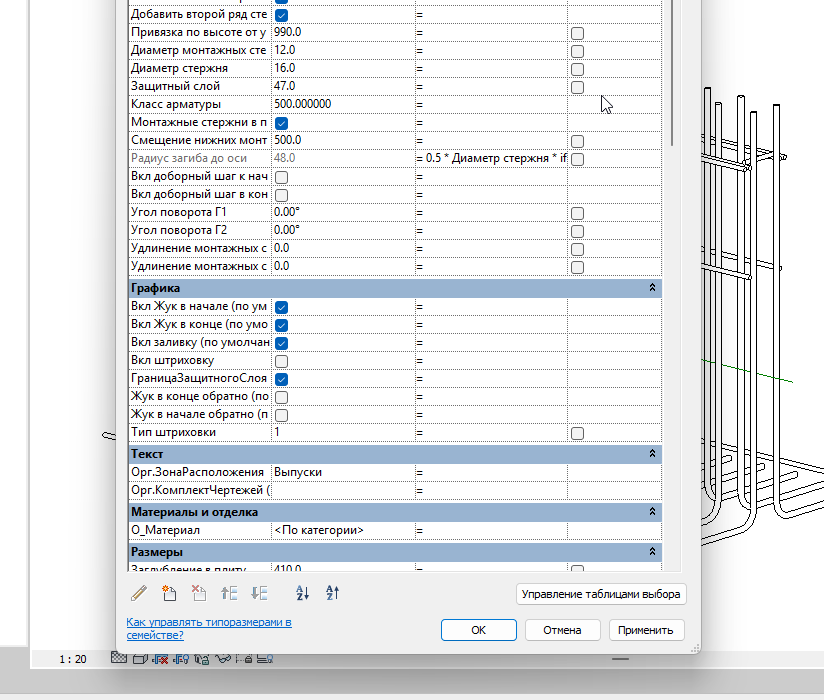Open link about managing family types
824x700 pixels.
[x=209, y=629]
